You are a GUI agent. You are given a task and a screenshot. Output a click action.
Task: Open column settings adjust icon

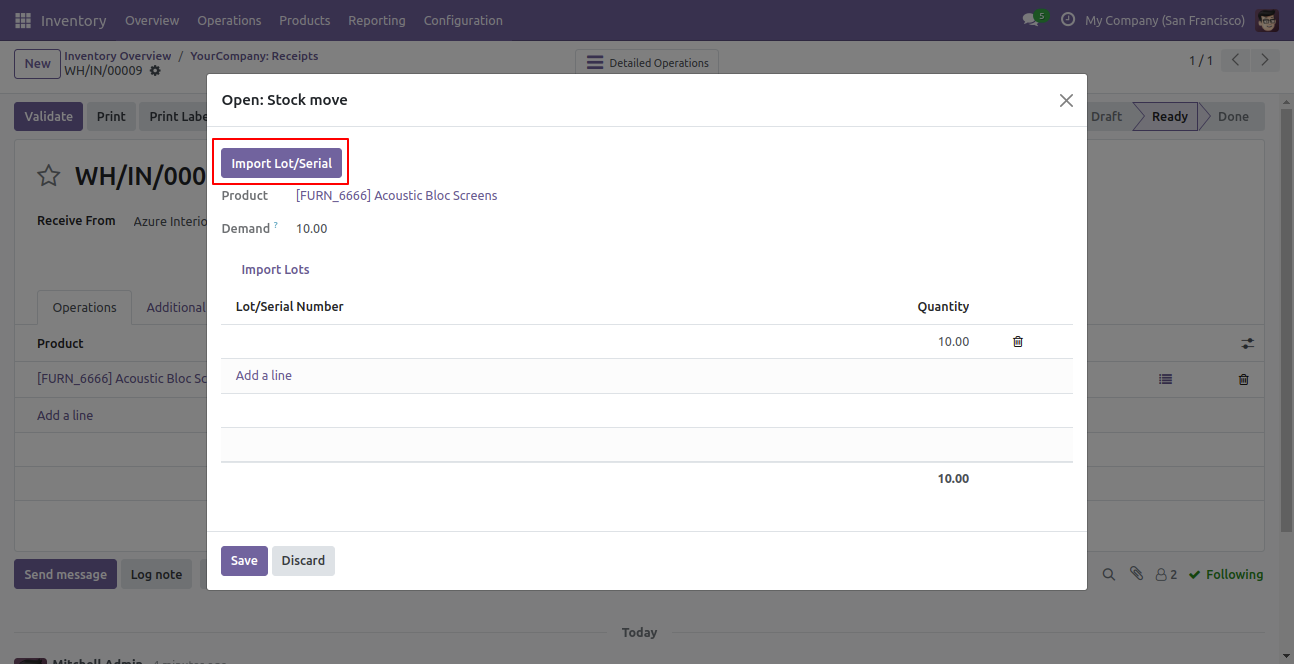coord(1248,343)
